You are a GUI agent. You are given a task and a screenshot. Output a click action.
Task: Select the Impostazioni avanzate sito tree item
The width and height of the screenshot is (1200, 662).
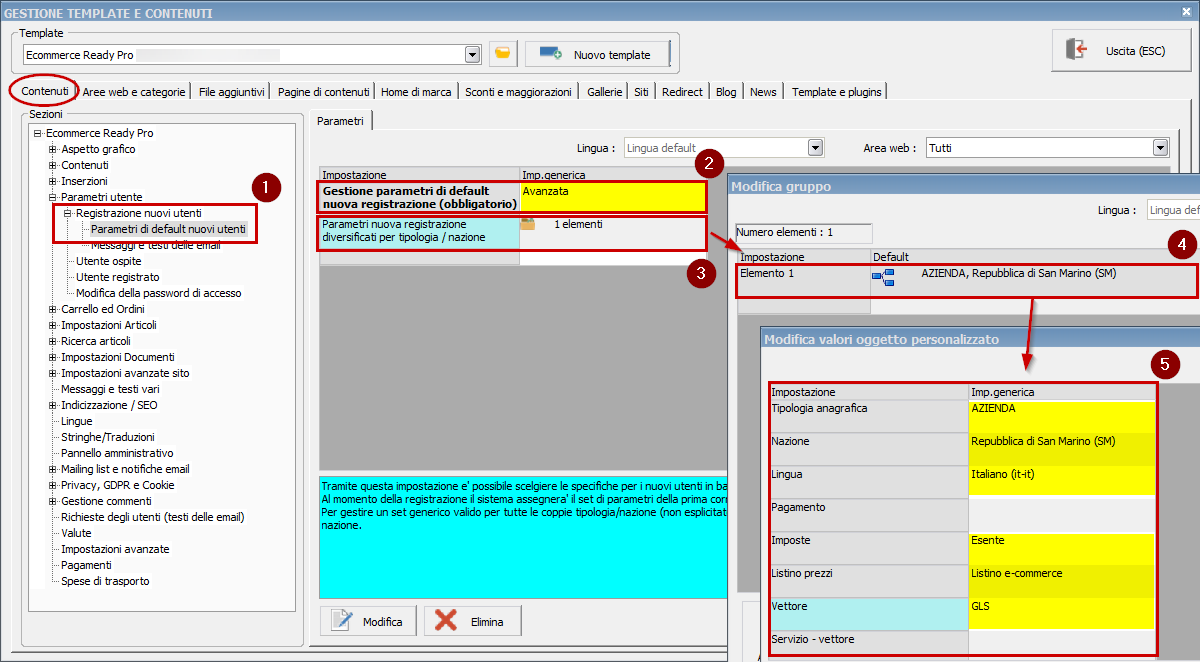(125, 373)
